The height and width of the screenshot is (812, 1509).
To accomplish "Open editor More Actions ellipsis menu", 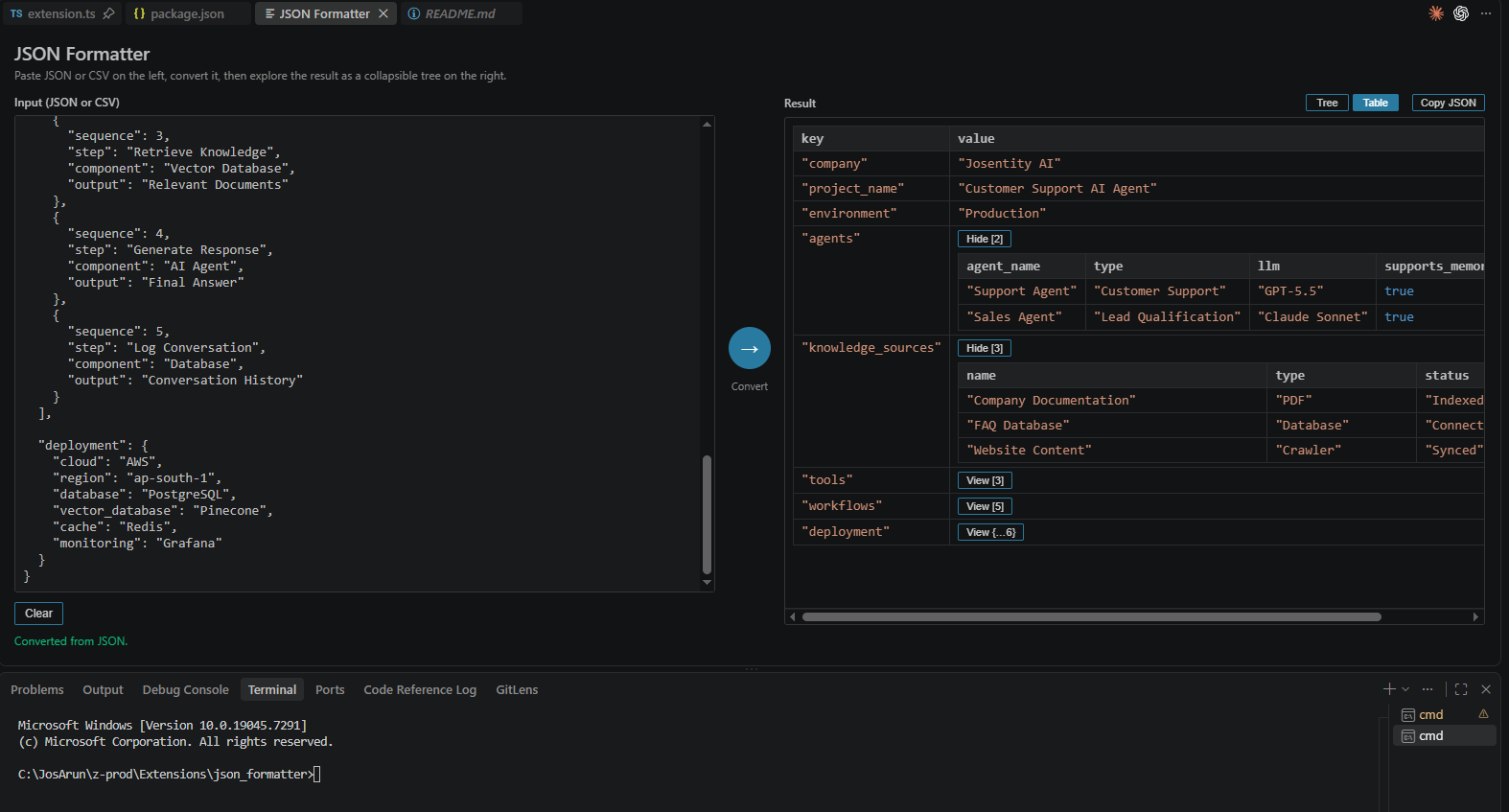I will pos(1486,13).
